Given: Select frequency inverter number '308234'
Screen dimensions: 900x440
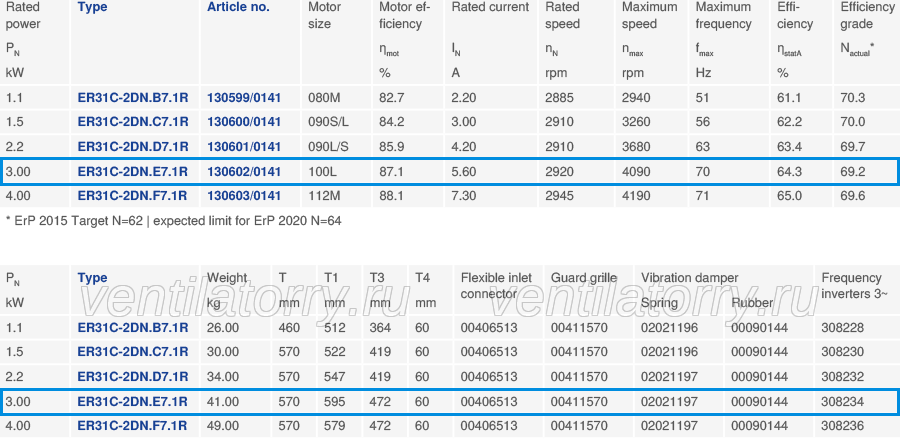Looking at the screenshot, I should tap(843, 401).
